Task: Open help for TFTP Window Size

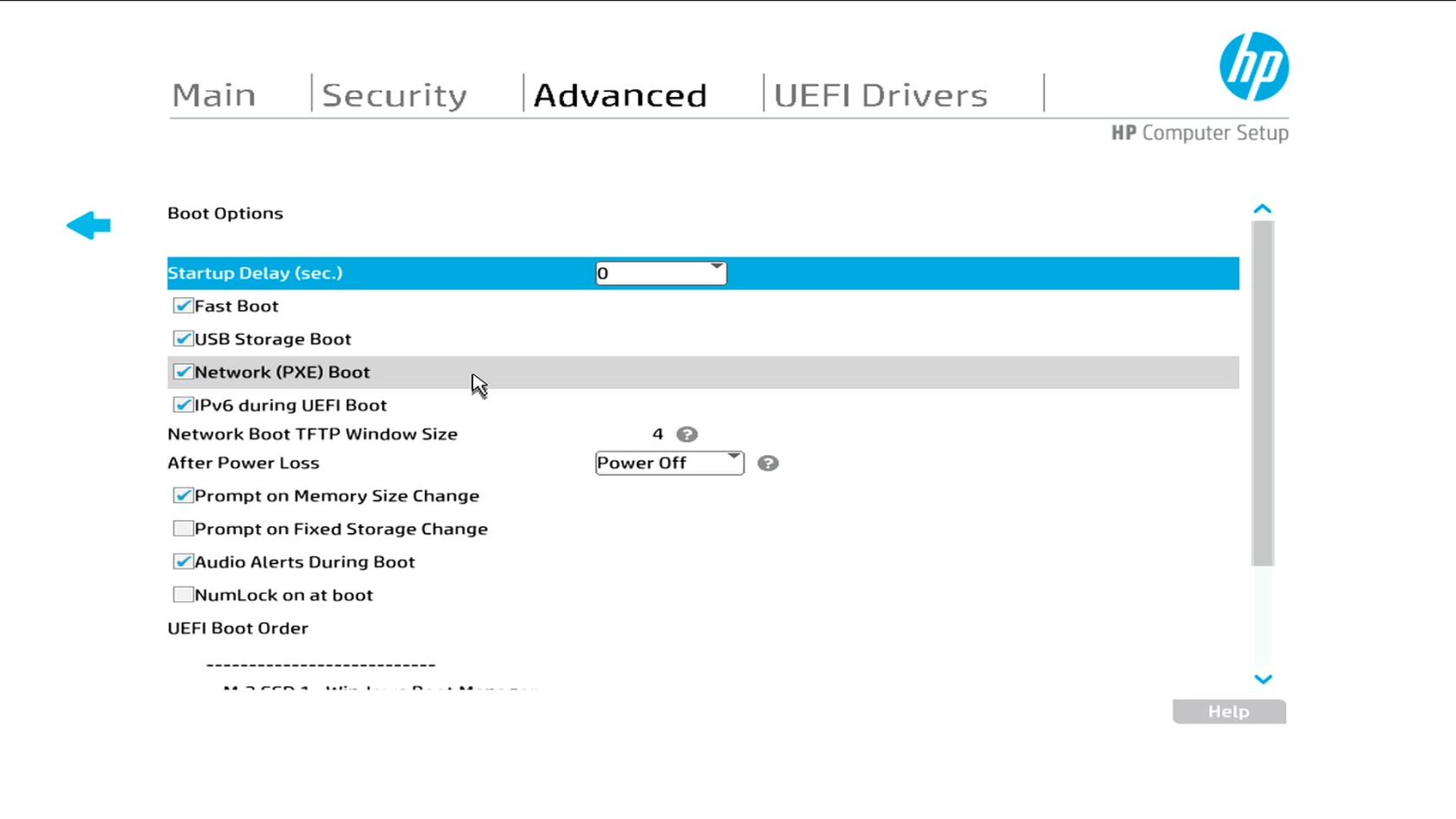Action: point(686,434)
